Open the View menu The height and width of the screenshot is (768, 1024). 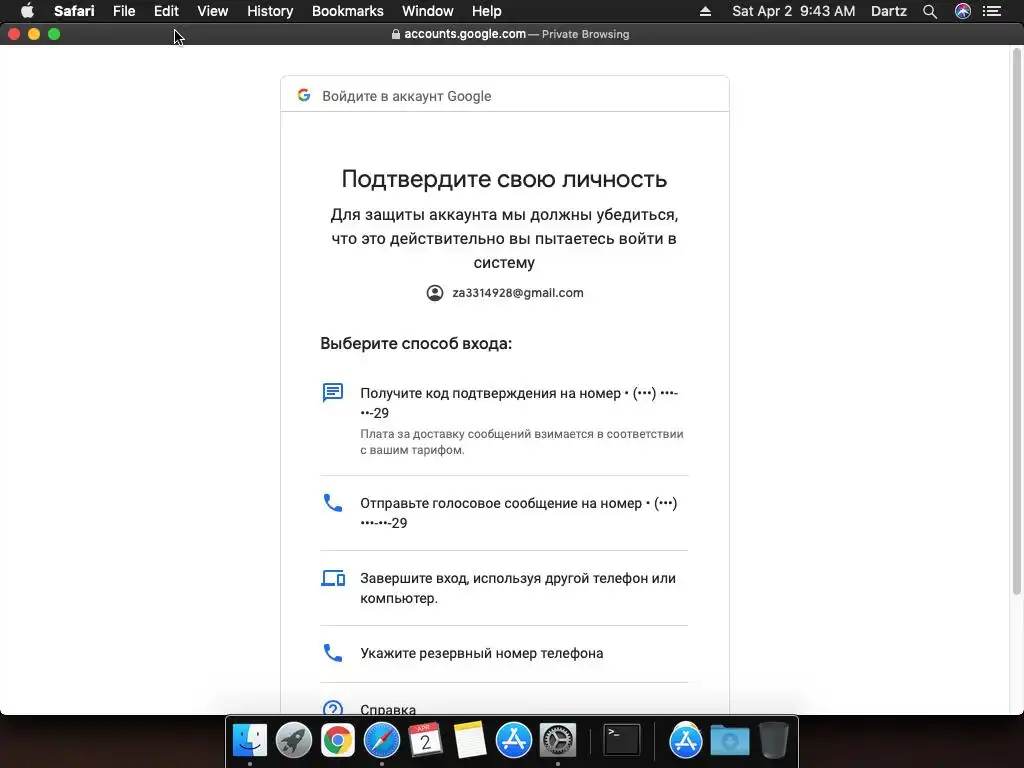pos(212,11)
